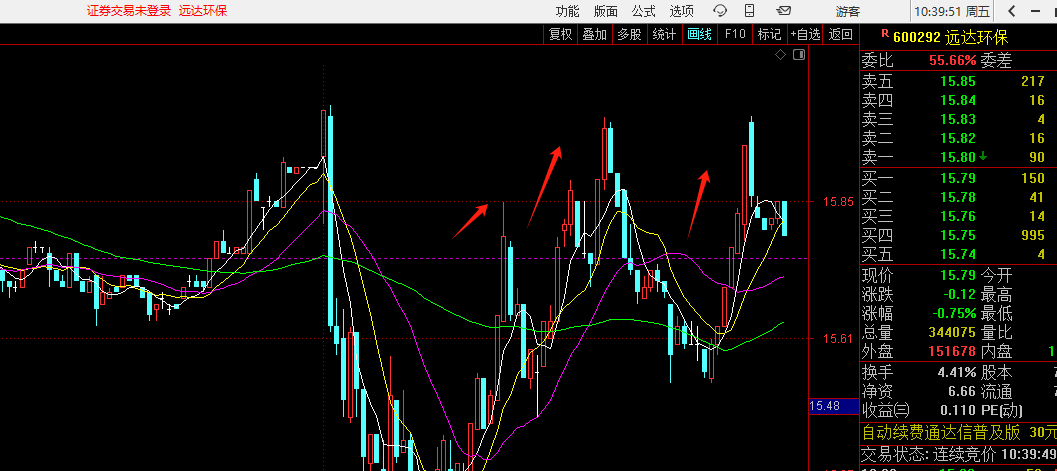
Task: Click the 叠加 overlay button
Action: pos(595,34)
